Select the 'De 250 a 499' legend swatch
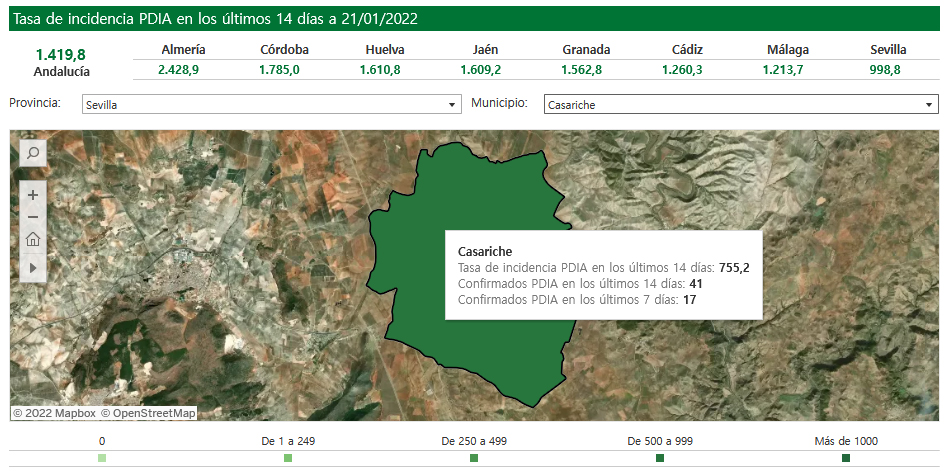The width and height of the screenshot is (951, 471). (474, 458)
